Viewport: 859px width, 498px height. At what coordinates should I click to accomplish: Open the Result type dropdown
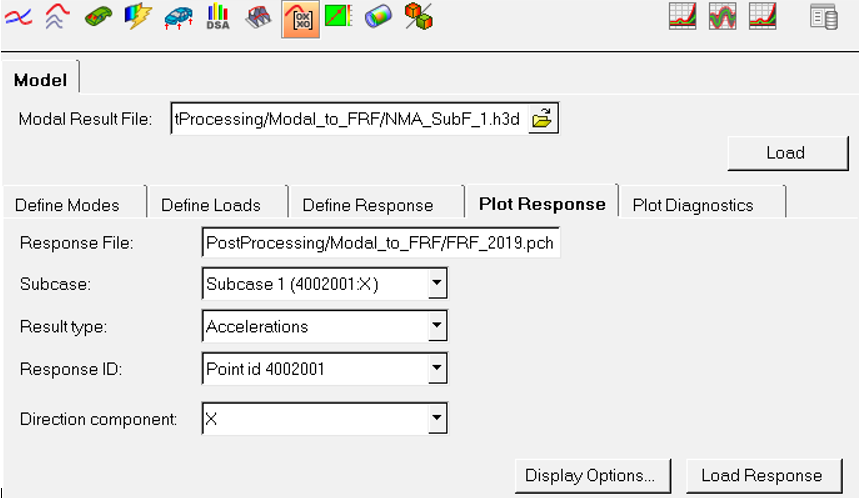pyautogui.click(x=436, y=326)
